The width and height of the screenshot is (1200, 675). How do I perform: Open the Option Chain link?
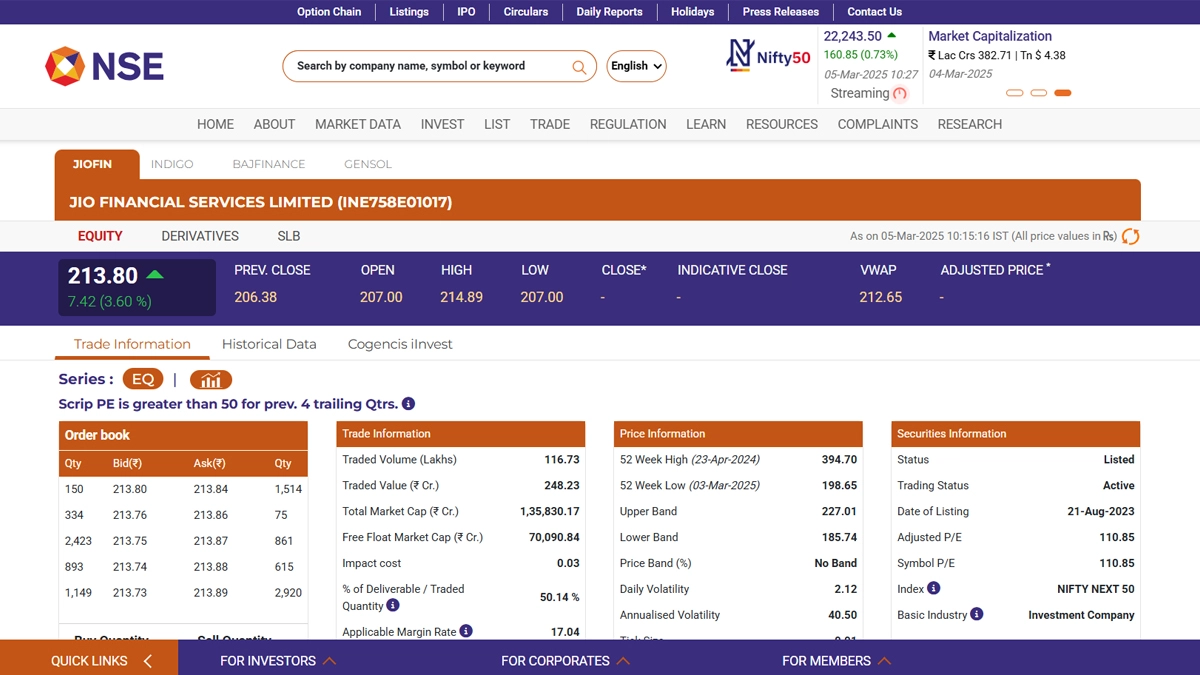329,12
